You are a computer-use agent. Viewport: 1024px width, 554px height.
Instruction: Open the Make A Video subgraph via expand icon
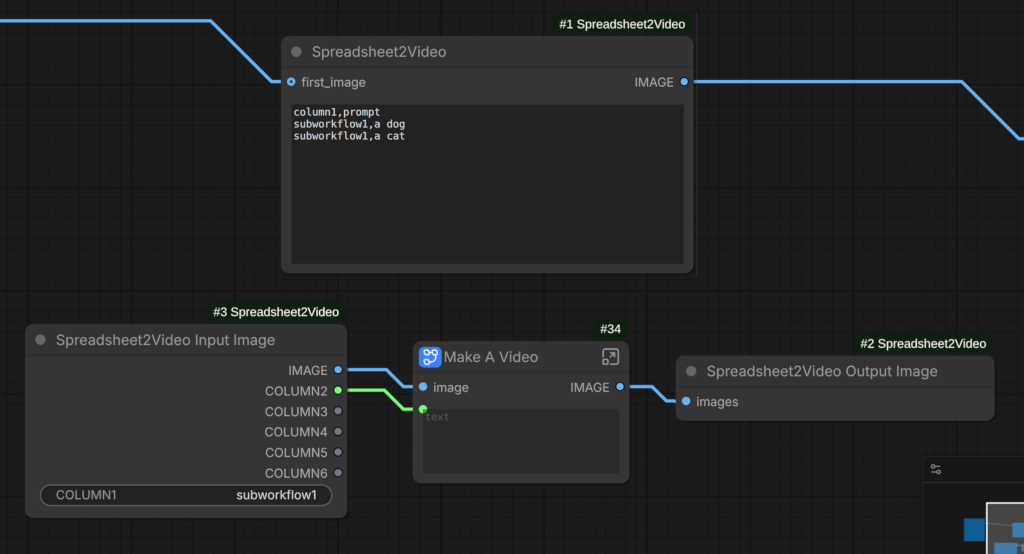[610, 357]
